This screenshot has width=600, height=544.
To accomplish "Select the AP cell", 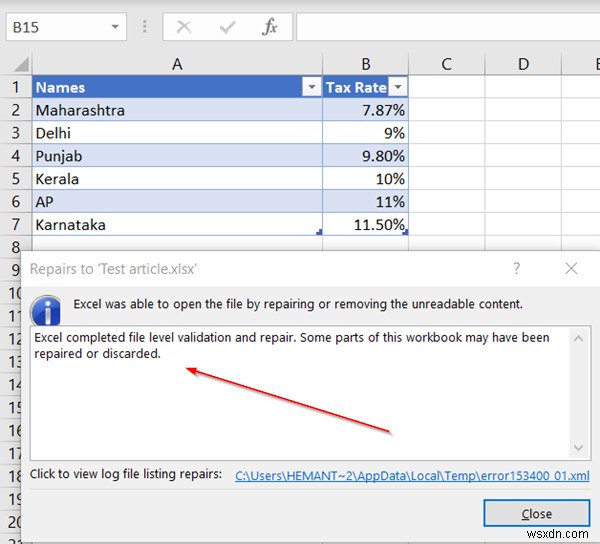I will (x=177, y=202).
